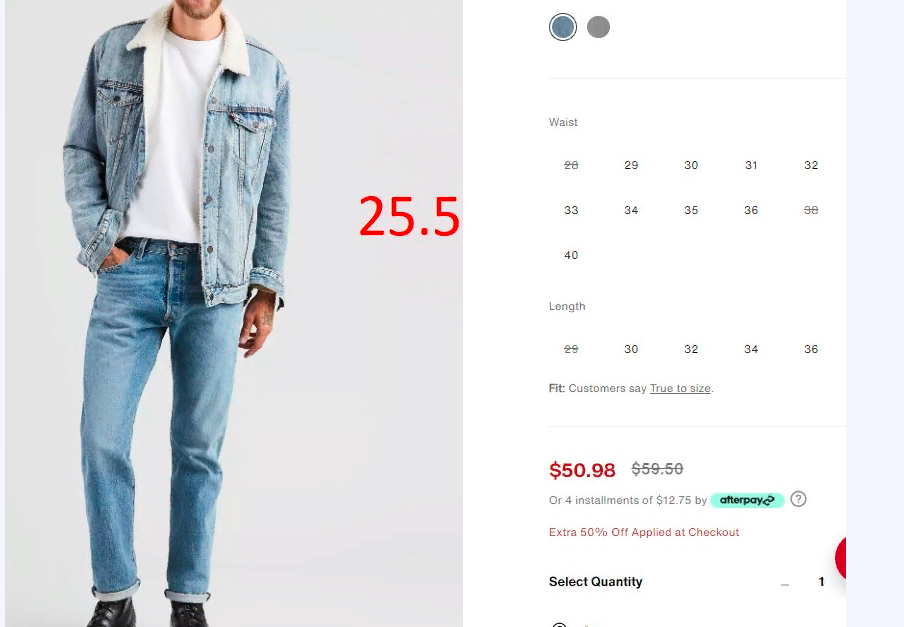Image resolution: width=904 pixels, height=627 pixels.
Task: Select length 32
Action: (691, 349)
